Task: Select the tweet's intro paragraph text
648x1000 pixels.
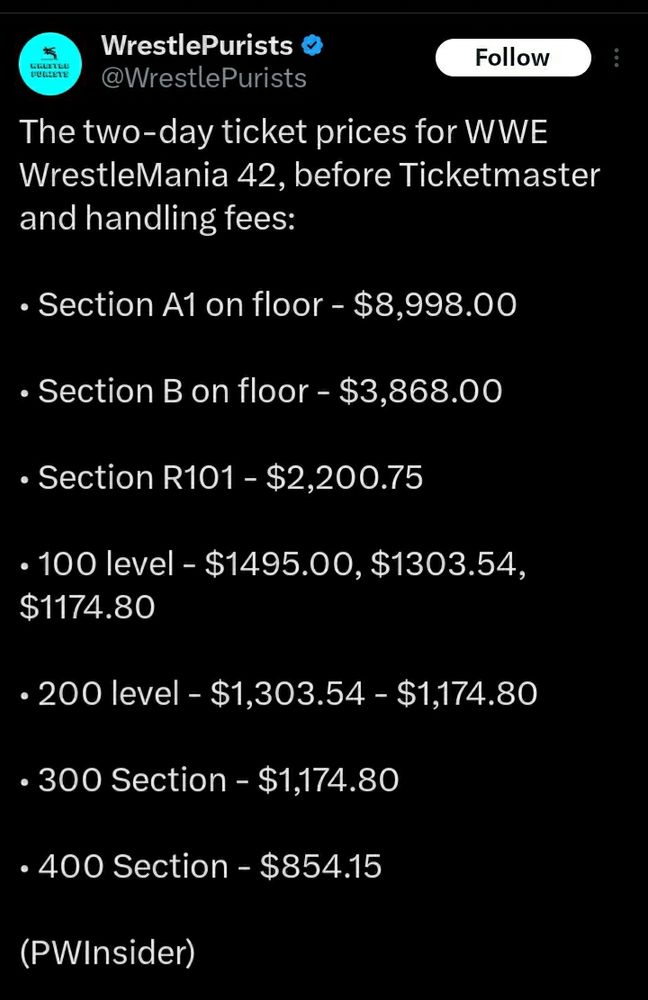Action: tap(309, 175)
